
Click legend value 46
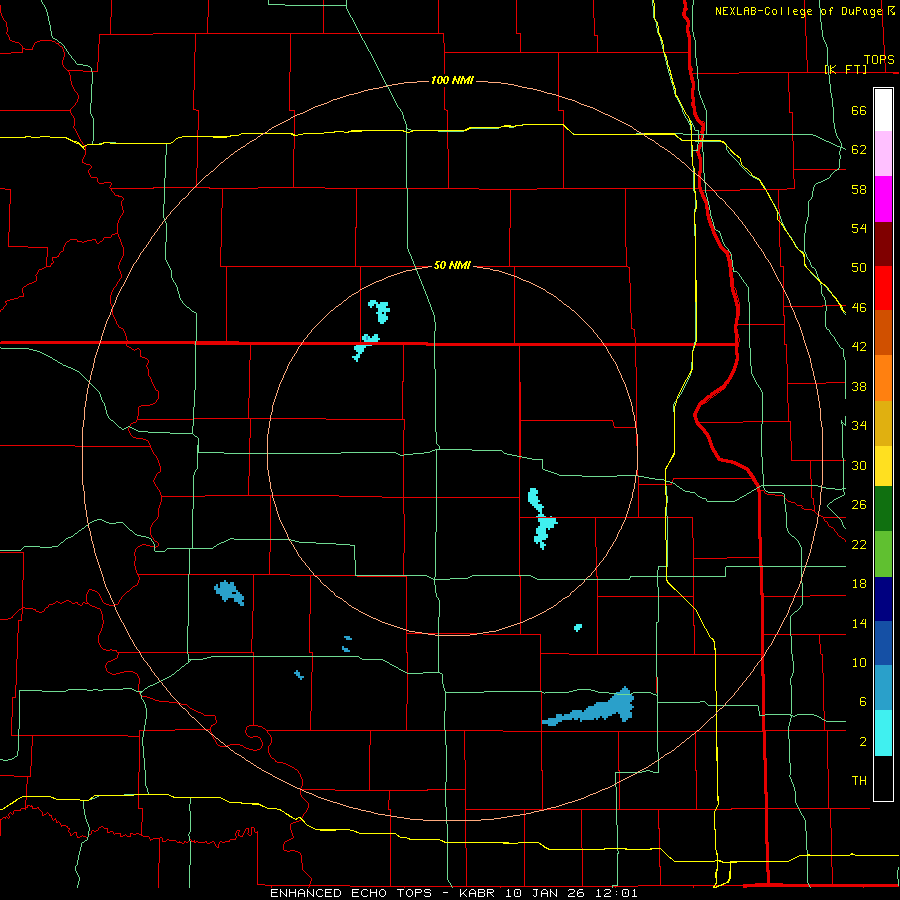point(859,308)
